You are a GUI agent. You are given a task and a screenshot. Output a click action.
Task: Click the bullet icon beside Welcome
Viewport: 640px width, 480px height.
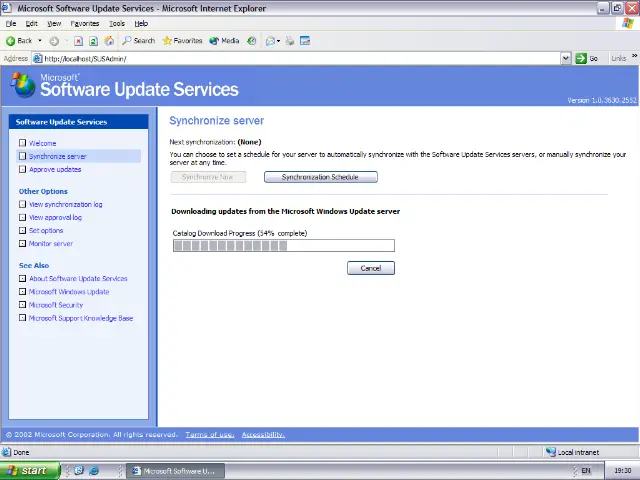(x=22, y=143)
